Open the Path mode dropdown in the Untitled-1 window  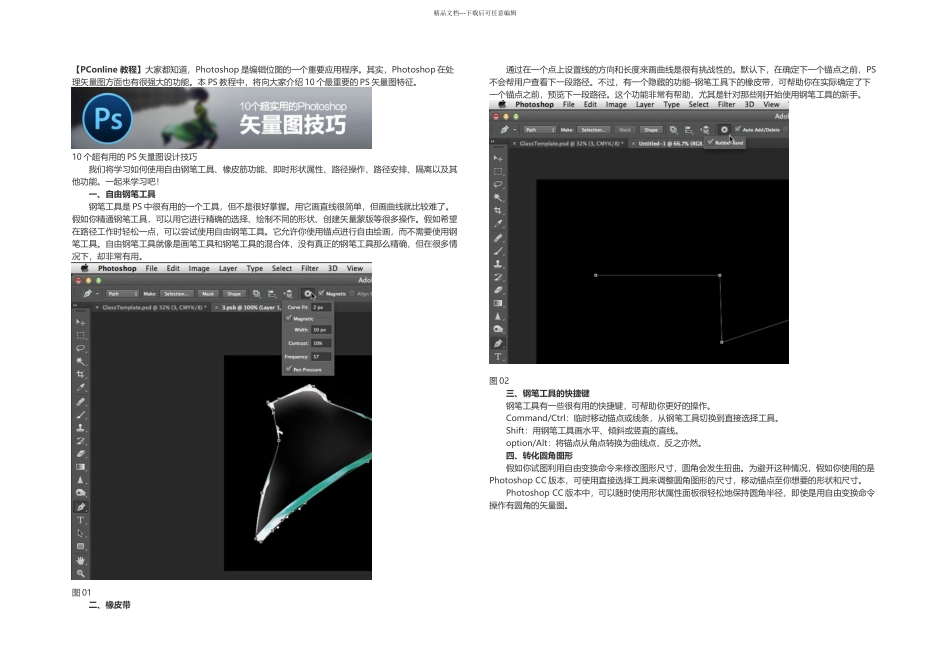pyautogui.click(x=540, y=130)
